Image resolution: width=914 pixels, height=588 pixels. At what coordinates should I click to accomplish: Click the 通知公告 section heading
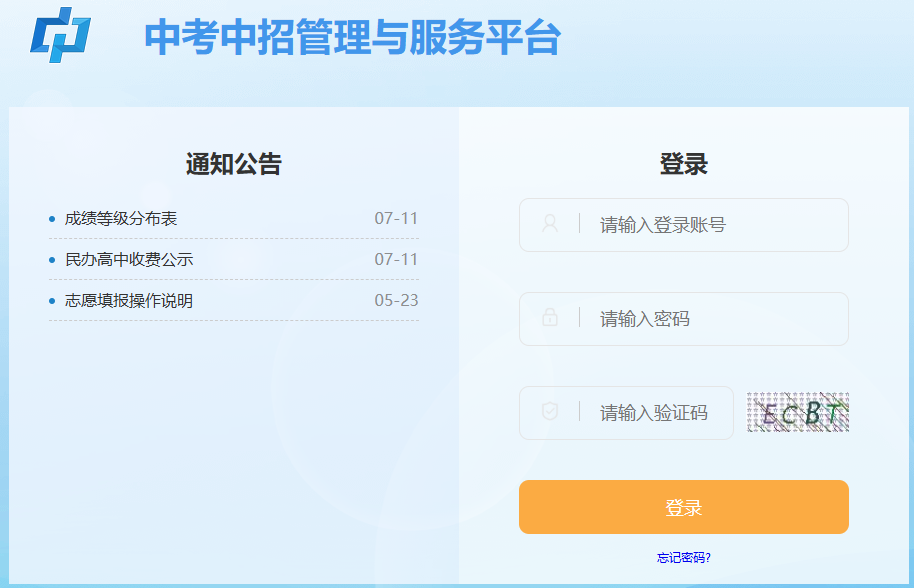tap(234, 164)
